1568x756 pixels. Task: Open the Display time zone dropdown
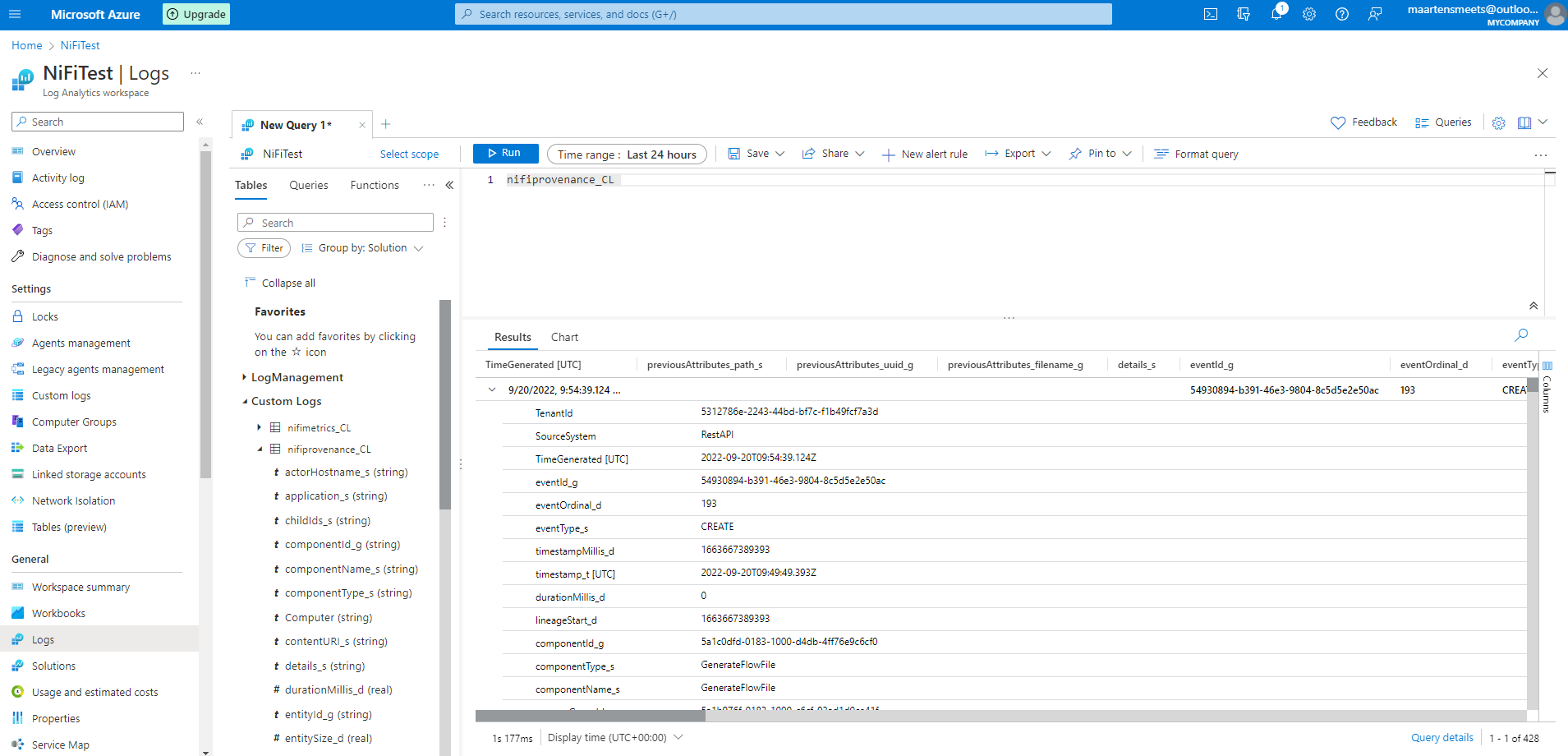[x=615, y=738]
